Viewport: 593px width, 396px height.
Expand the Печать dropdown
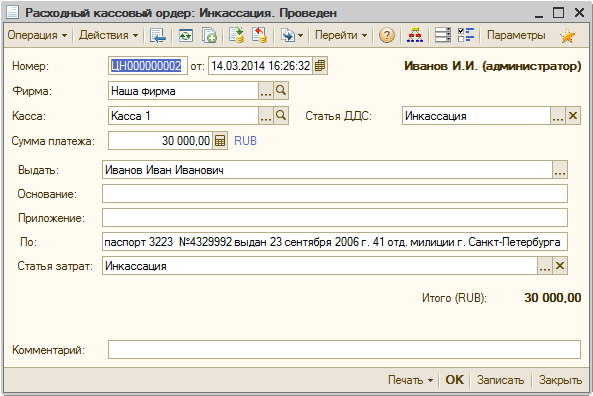pos(410,380)
